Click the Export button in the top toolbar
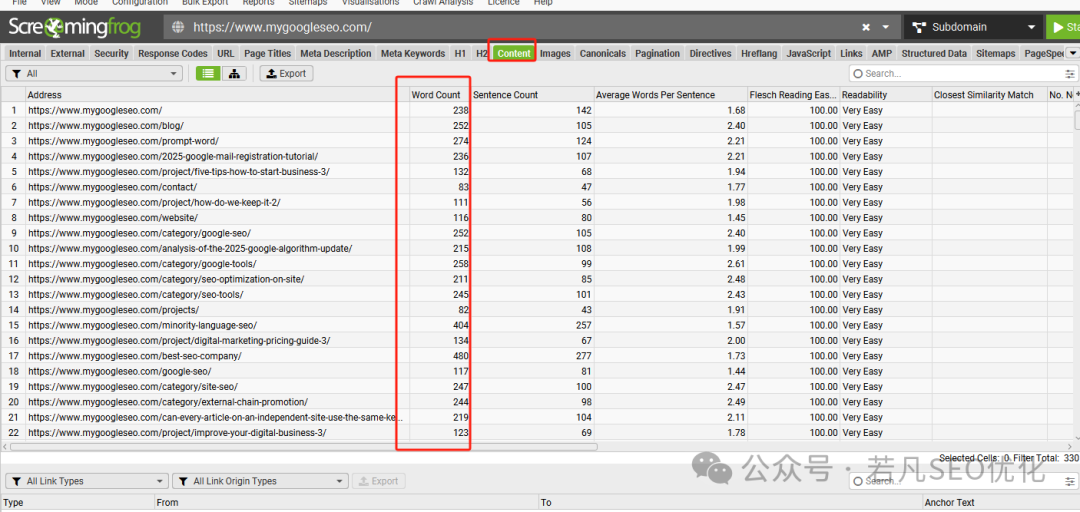1080x512 pixels. [287, 74]
